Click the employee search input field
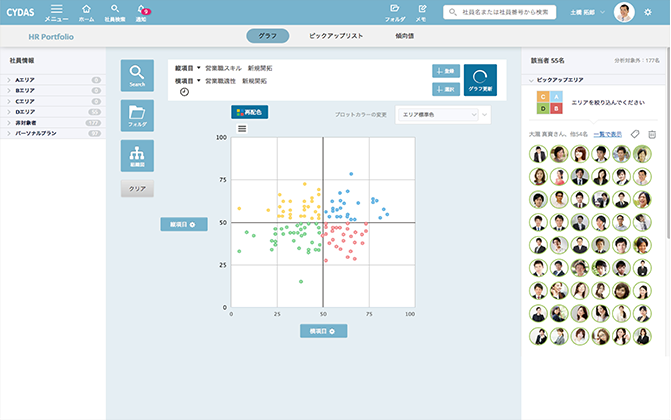This screenshot has width=671, height=420. pyautogui.click(x=500, y=12)
